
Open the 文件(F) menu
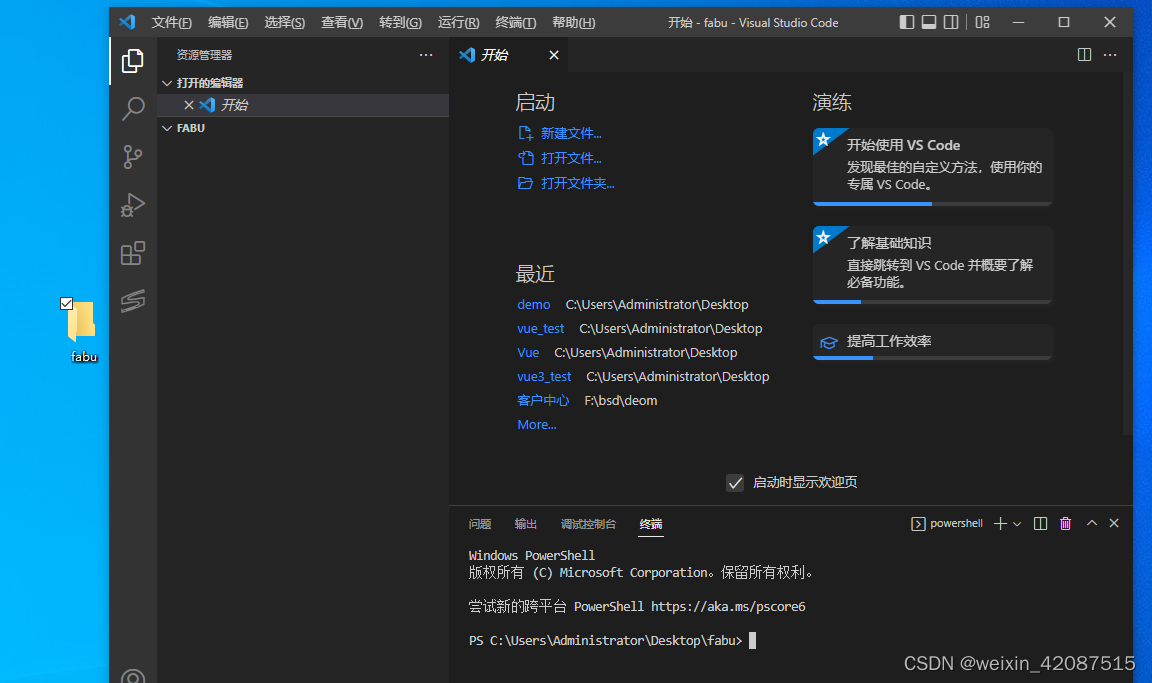[x=171, y=23]
